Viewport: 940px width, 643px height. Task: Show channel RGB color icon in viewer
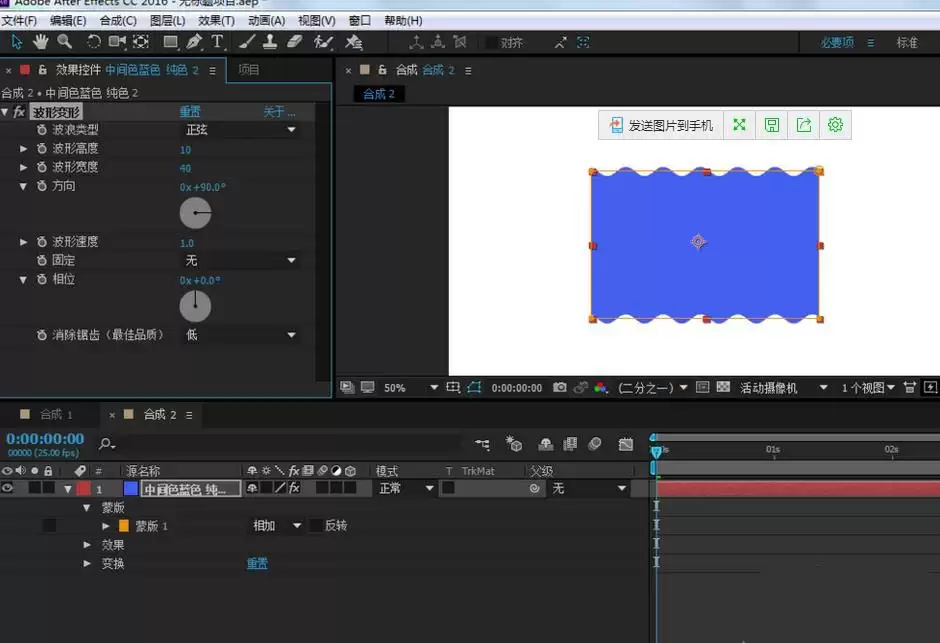[600, 388]
